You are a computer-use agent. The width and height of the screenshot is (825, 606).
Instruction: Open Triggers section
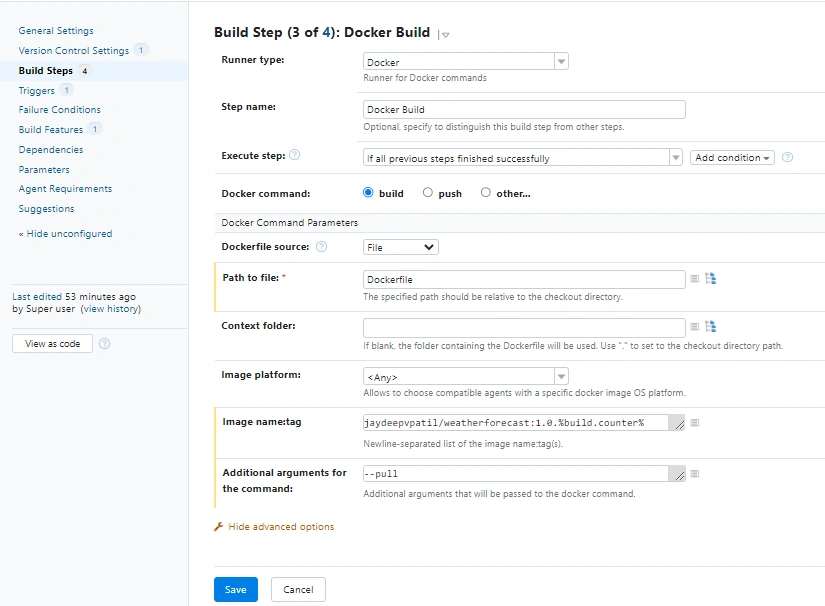36,90
